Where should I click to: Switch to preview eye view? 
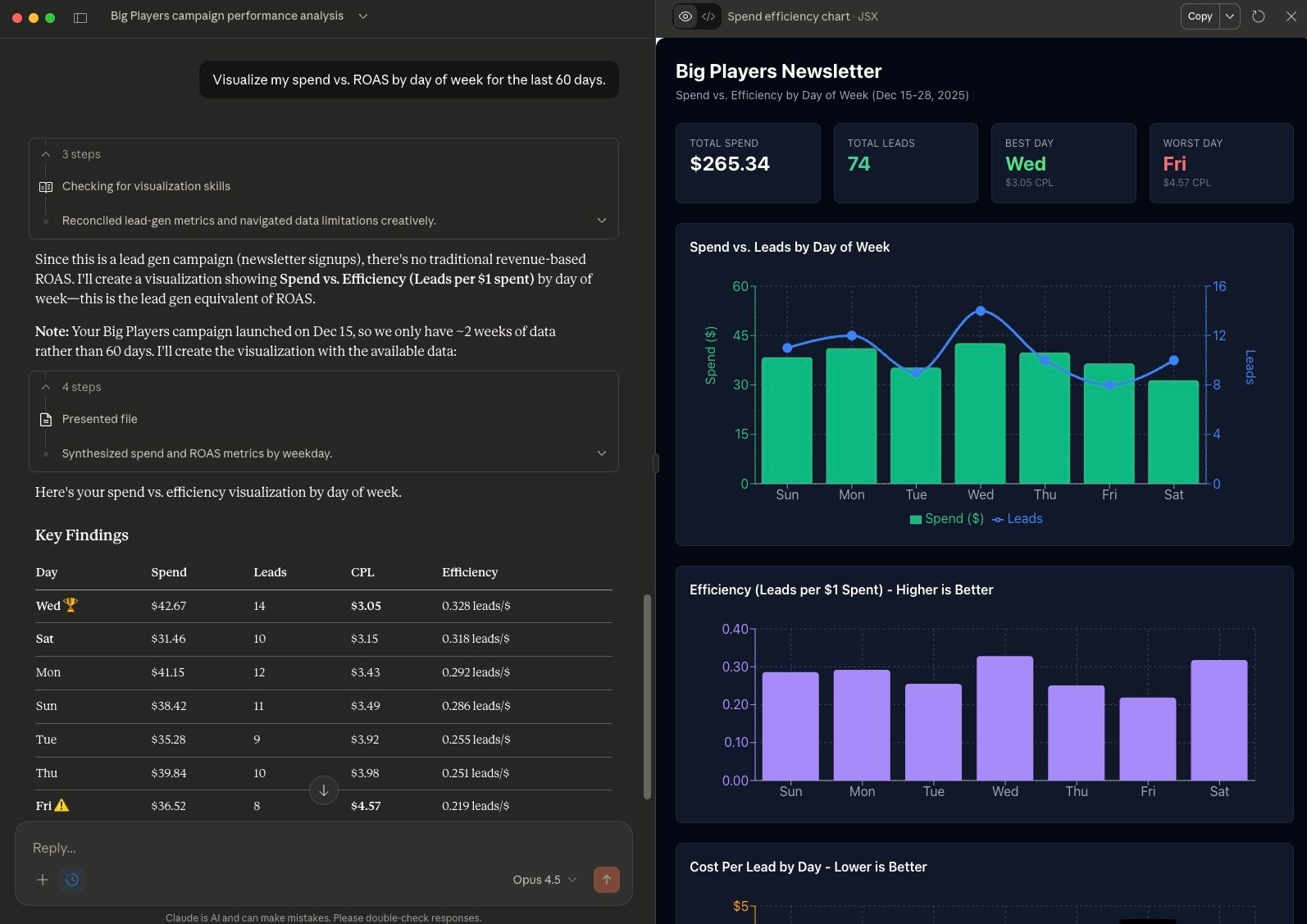[685, 16]
